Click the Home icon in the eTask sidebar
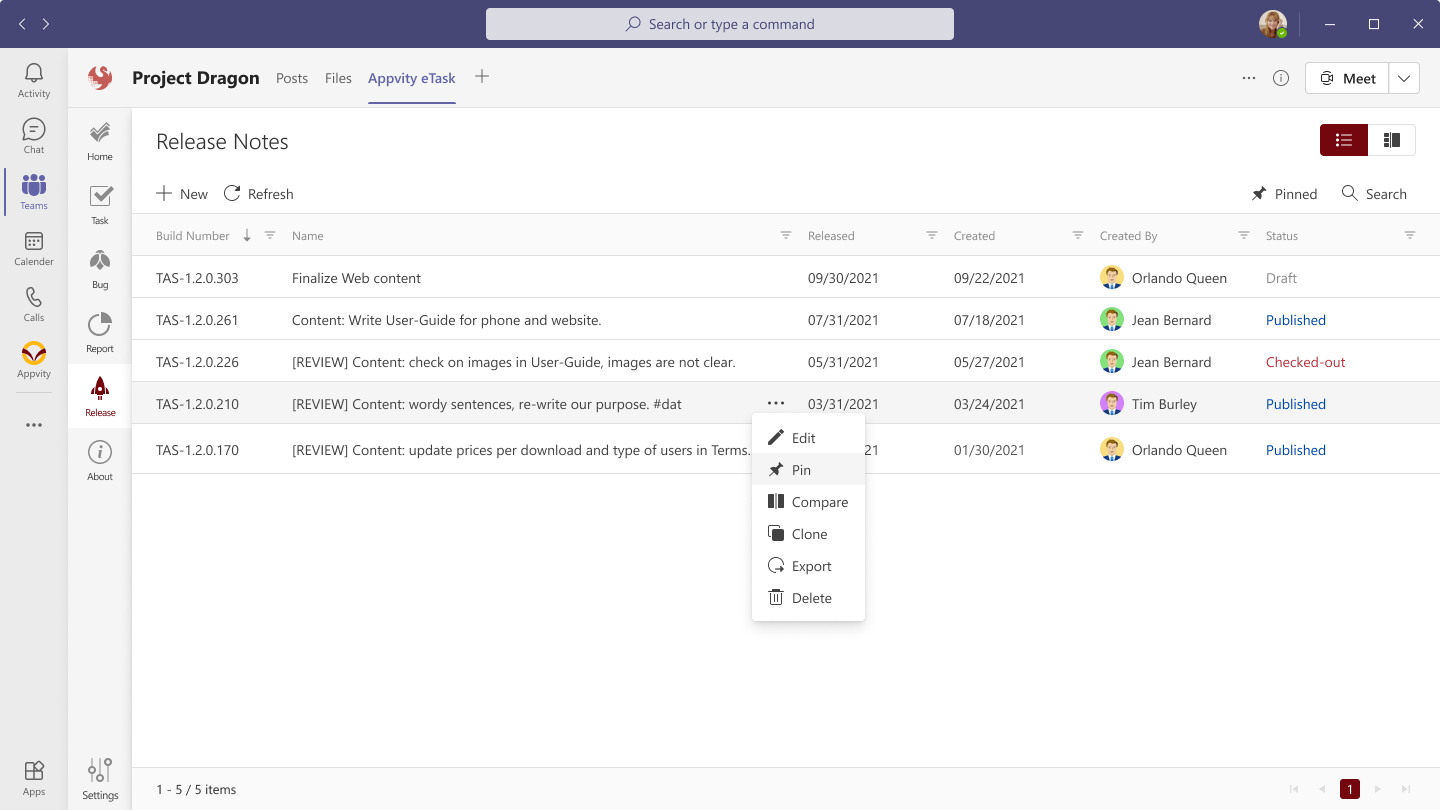Image resolution: width=1440 pixels, height=810 pixels. click(99, 138)
